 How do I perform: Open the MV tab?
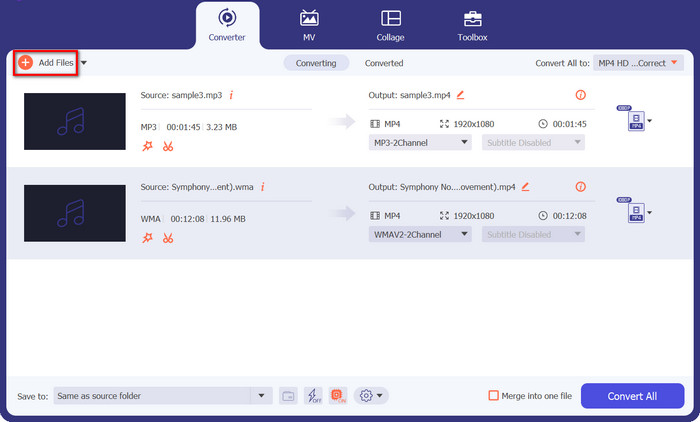(309, 25)
